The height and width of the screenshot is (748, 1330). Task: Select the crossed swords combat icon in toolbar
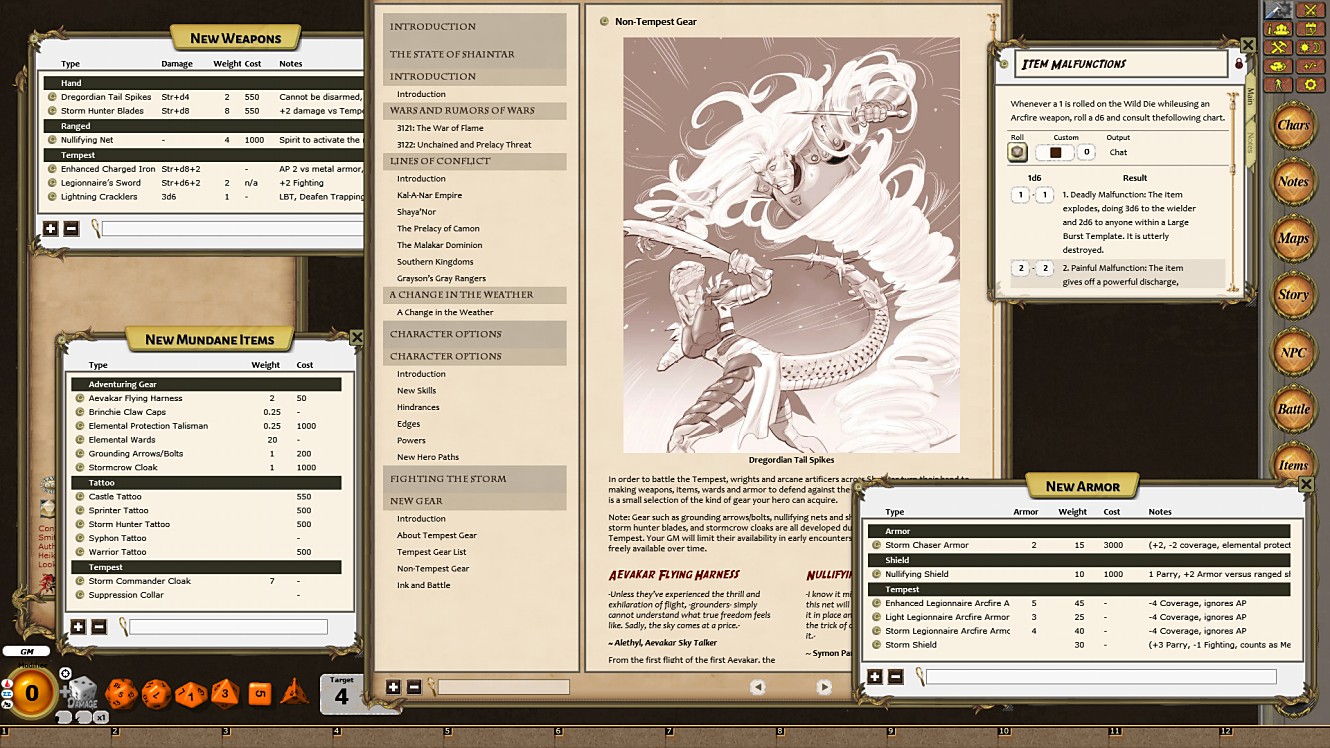coord(1311,12)
